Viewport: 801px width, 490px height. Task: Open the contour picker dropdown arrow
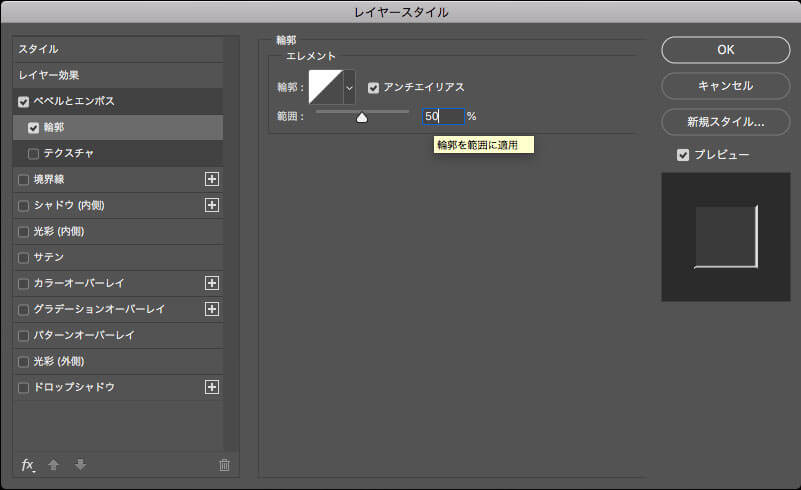[349, 88]
